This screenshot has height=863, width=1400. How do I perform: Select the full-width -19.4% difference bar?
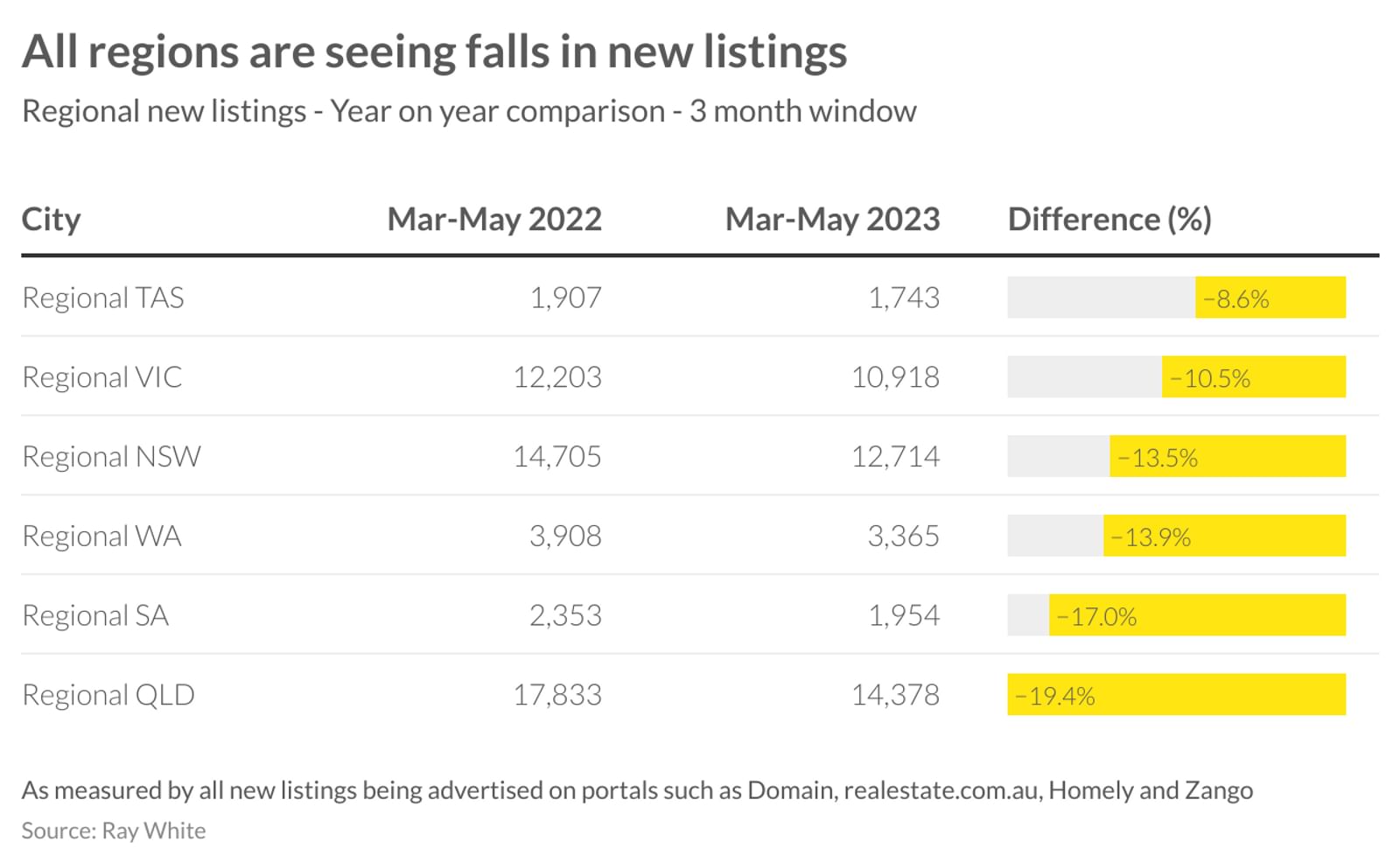point(1176,695)
